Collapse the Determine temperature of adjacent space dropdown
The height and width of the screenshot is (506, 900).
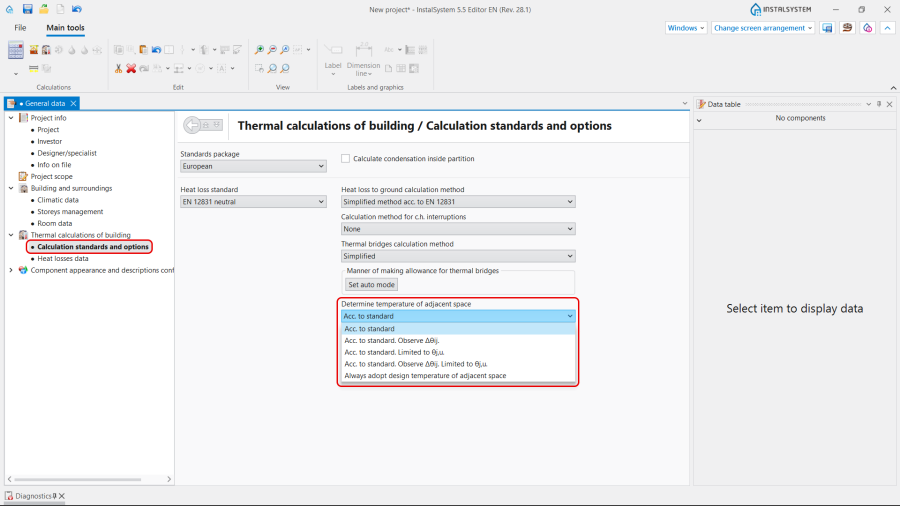click(x=458, y=316)
